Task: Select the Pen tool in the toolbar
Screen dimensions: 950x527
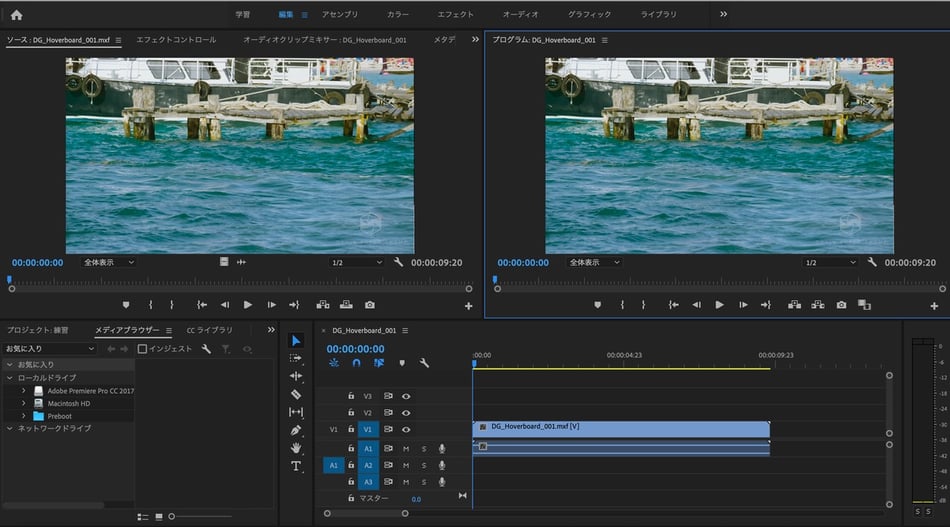Action: 296,430
